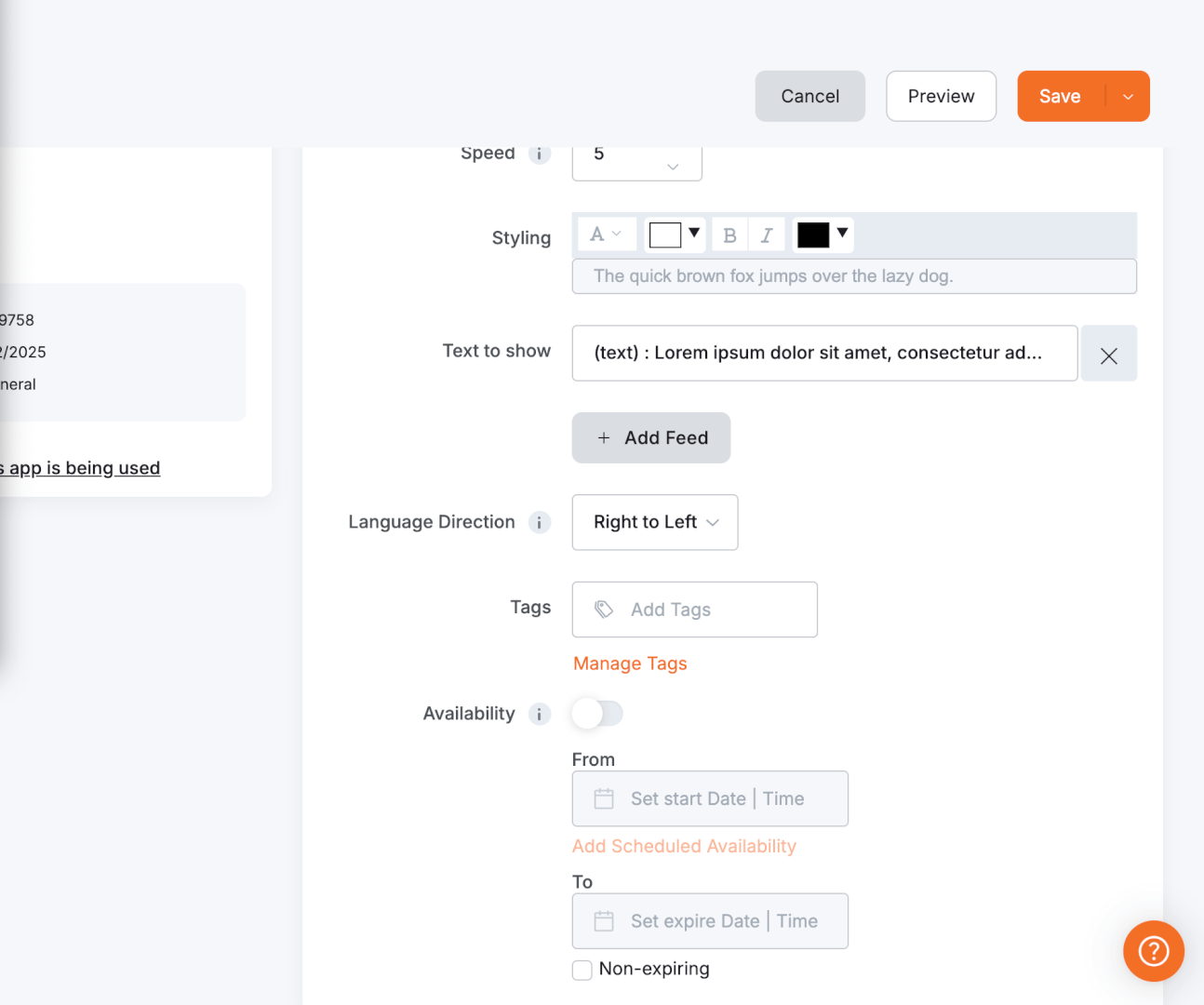Click the Availability info icon

click(x=539, y=714)
